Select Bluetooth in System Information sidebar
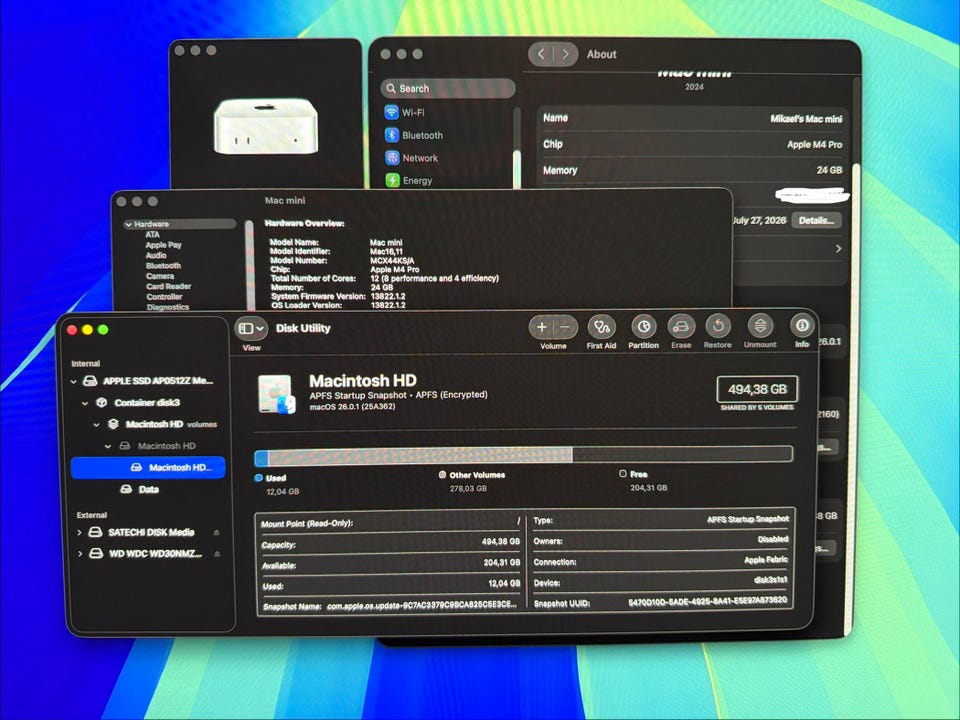This screenshot has height=720, width=960. (163, 266)
